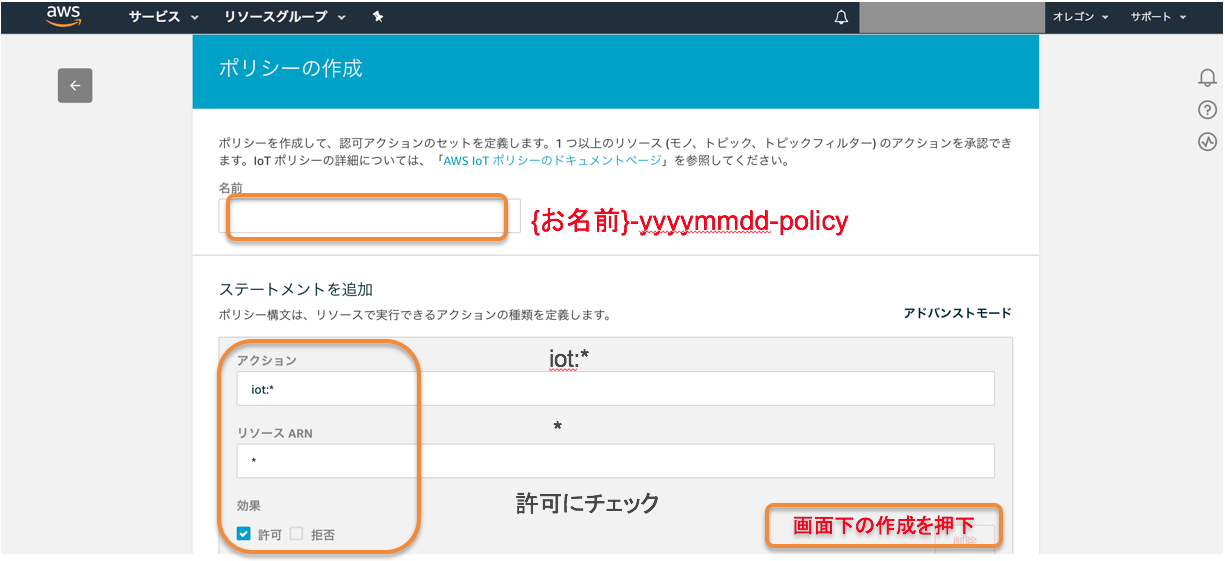Click the ポリシーの作成 heading
1225x561 pixels.
[x=290, y=69]
